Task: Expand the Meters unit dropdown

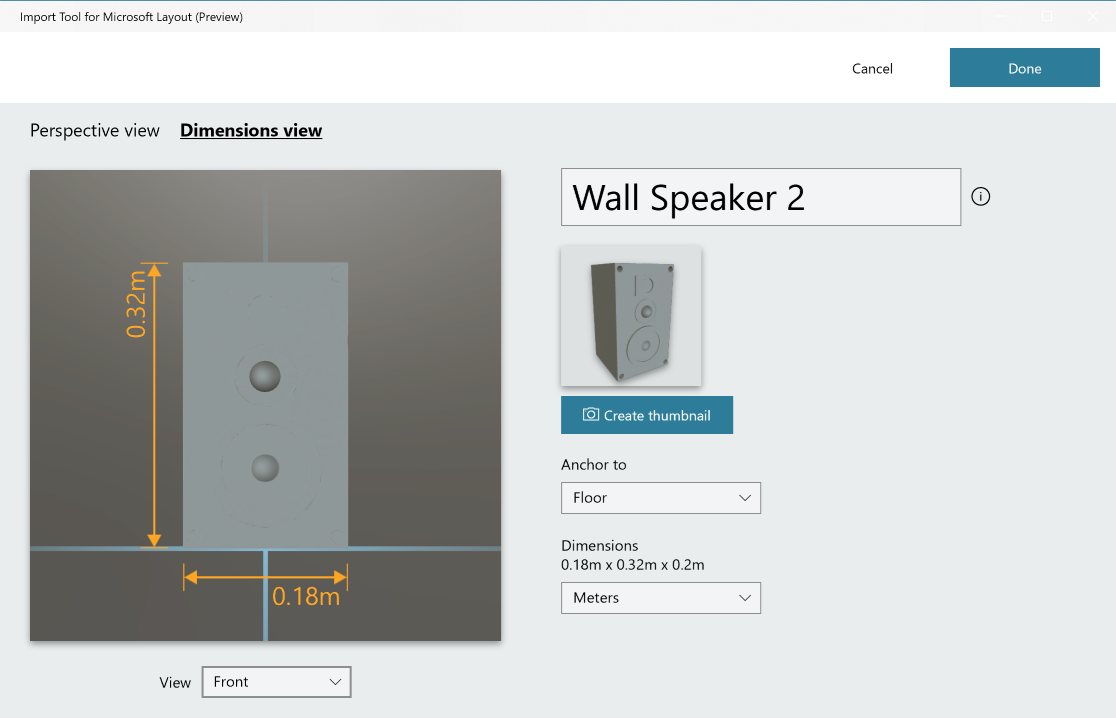Action: [x=661, y=597]
